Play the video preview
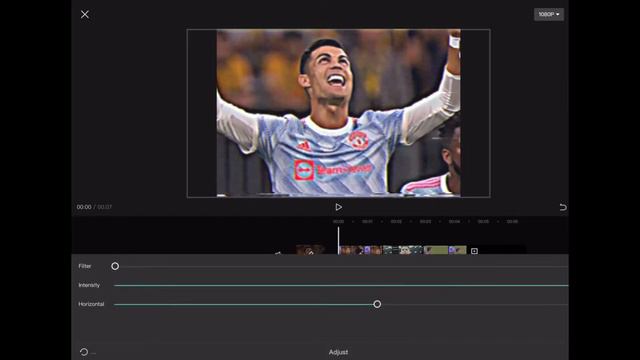 (338, 207)
